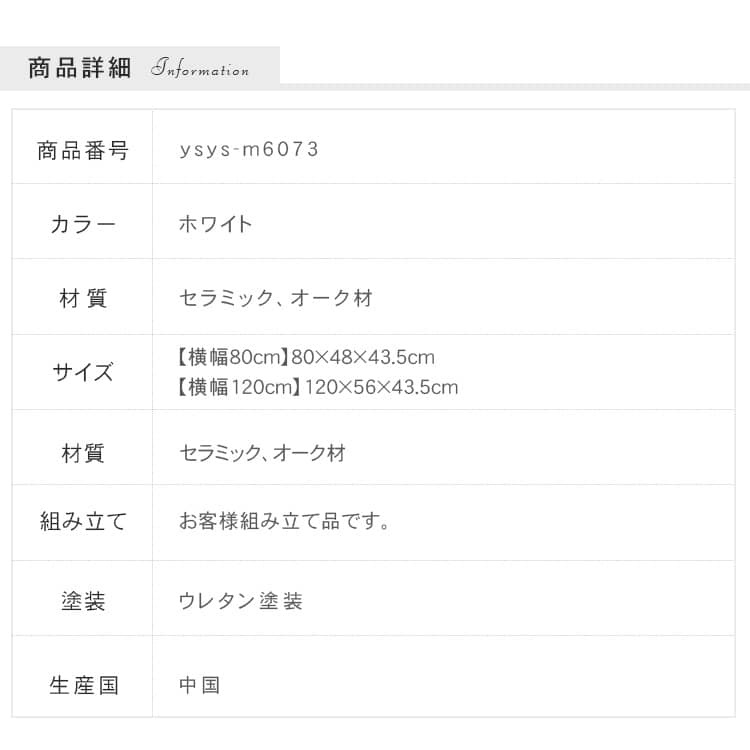Select the 生産国 row label

pos(83,685)
